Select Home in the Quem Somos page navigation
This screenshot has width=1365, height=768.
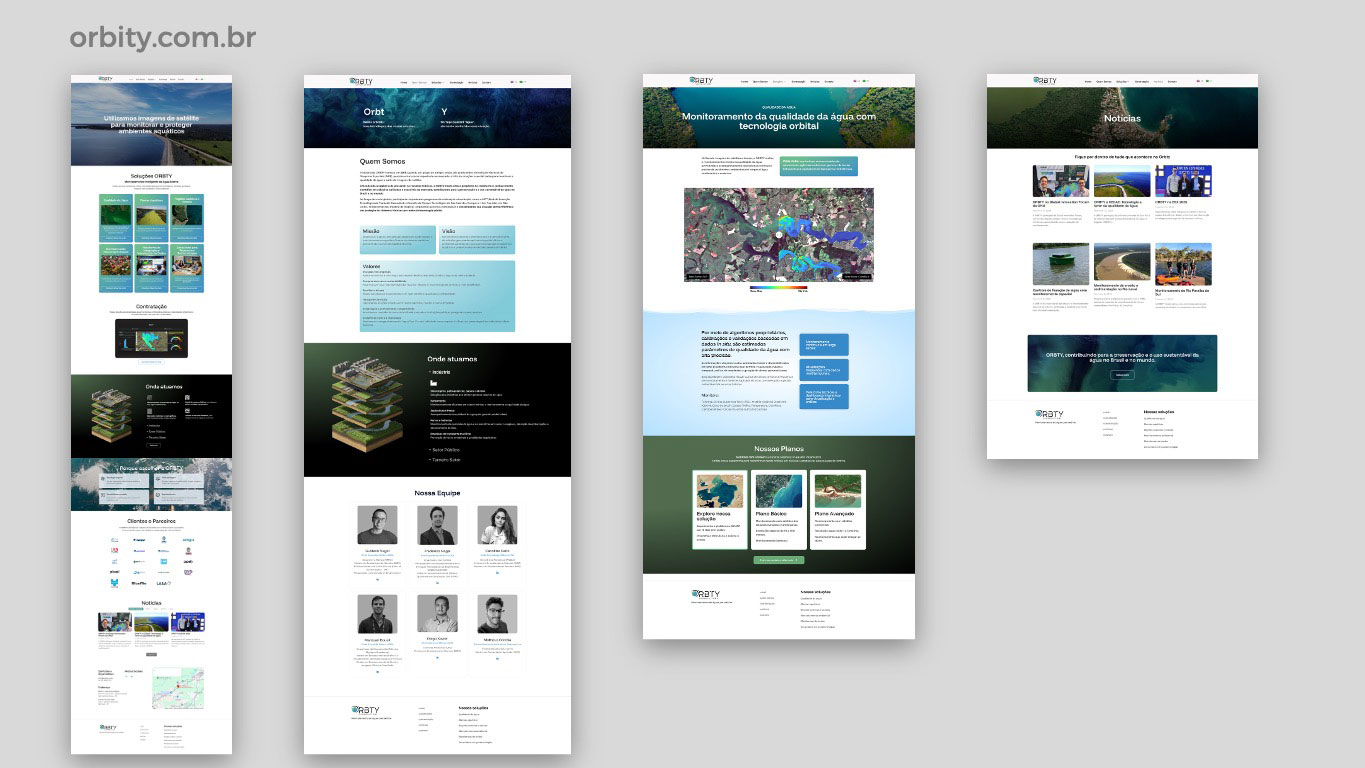404,82
